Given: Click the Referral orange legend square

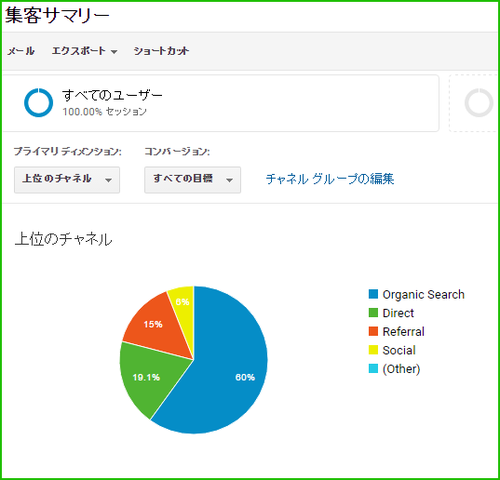Looking at the screenshot, I should [x=373, y=331].
